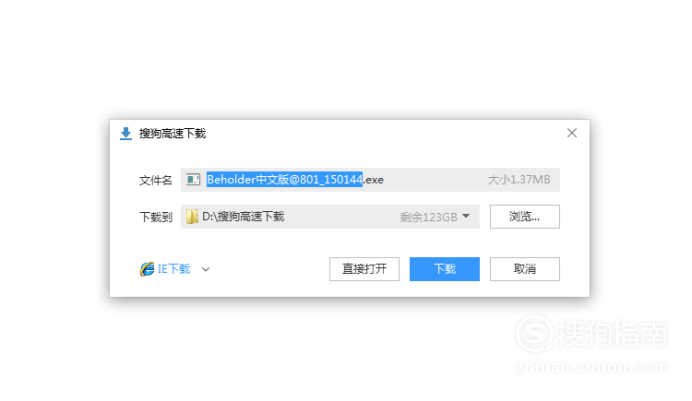Screen dimensions: 692x401
Task: Expand the IE下载 chevron options
Action: [206, 269]
